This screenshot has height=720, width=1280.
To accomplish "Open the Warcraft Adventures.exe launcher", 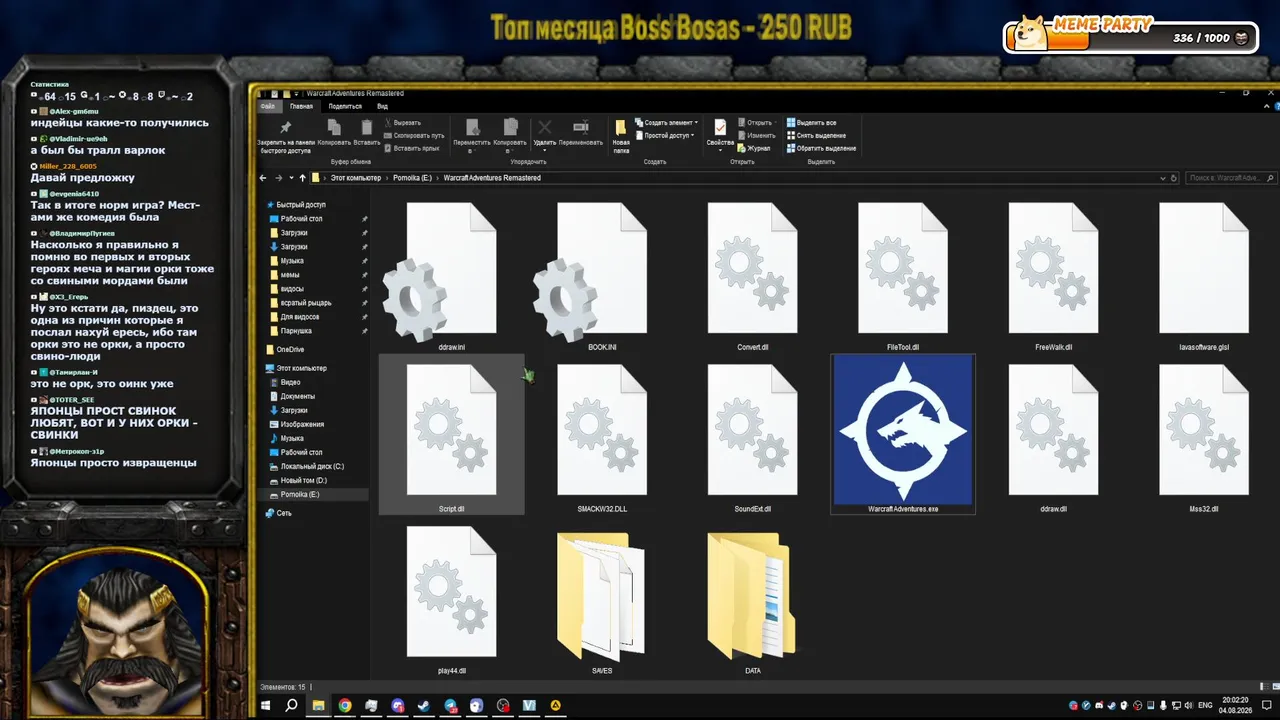I will [x=903, y=434].
